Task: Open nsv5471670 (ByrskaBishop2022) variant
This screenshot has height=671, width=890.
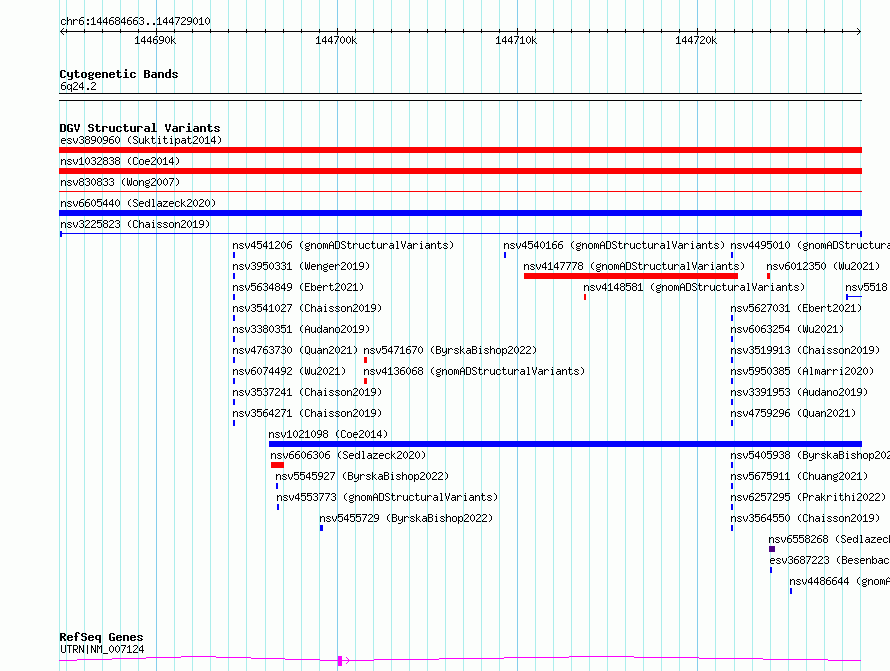Action: pyautogui.click(x=450, y=350)
